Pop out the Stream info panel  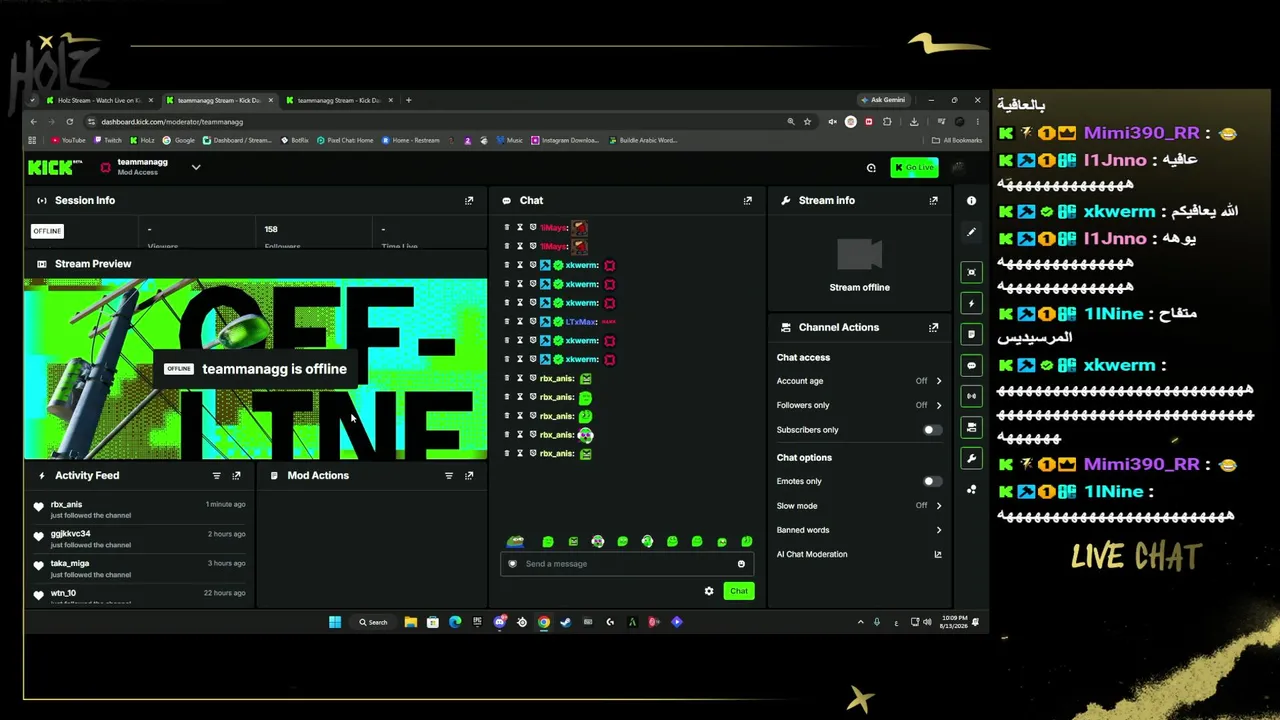933,201
